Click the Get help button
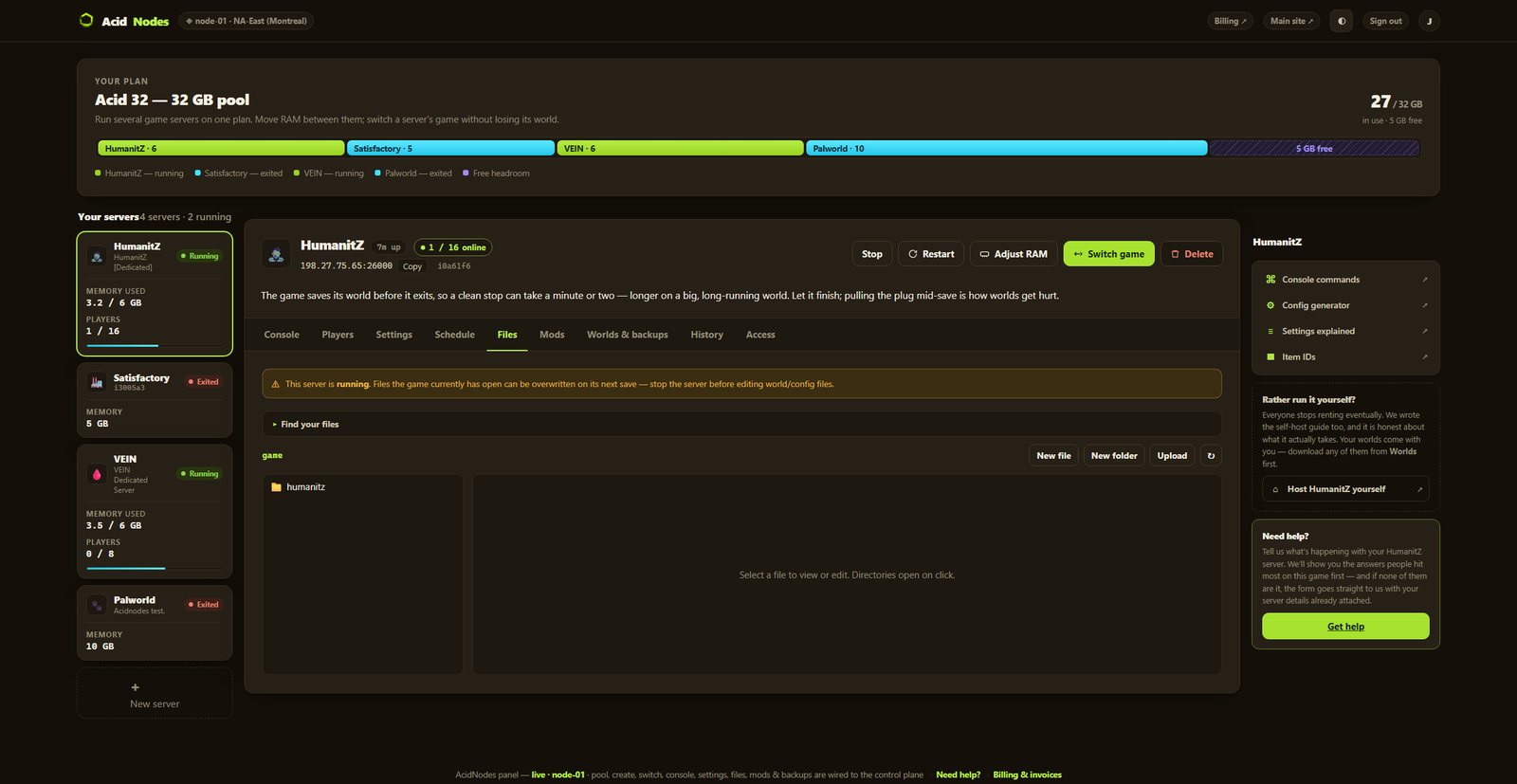This screenshot has width=1517, height=784. [1345, 627]
